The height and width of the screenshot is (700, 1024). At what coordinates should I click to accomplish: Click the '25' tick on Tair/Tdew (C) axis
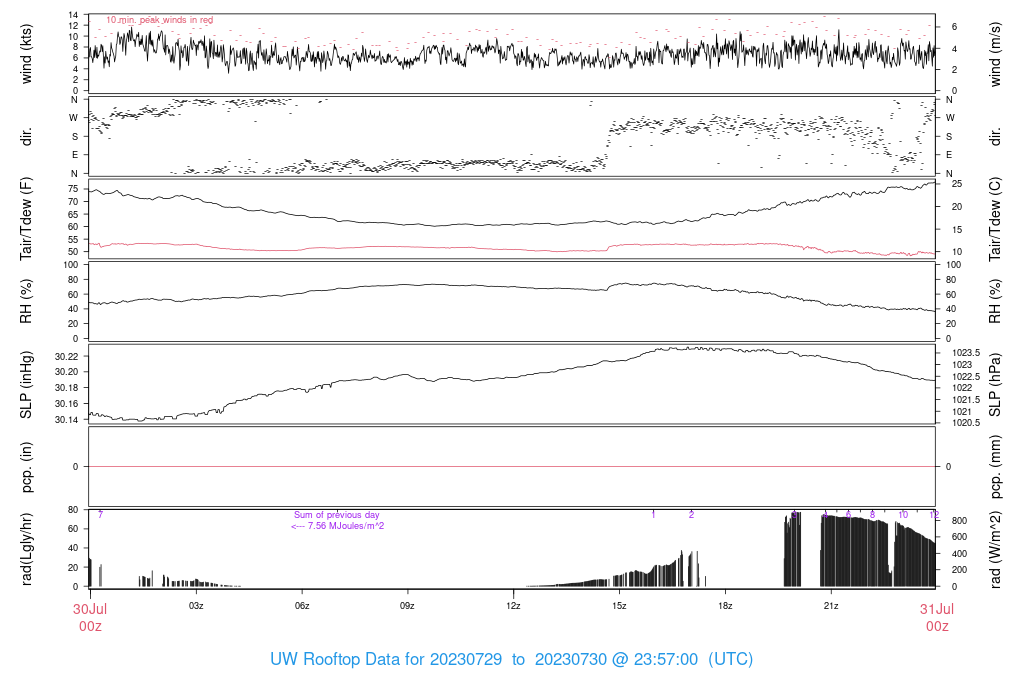tap(957, 184)
